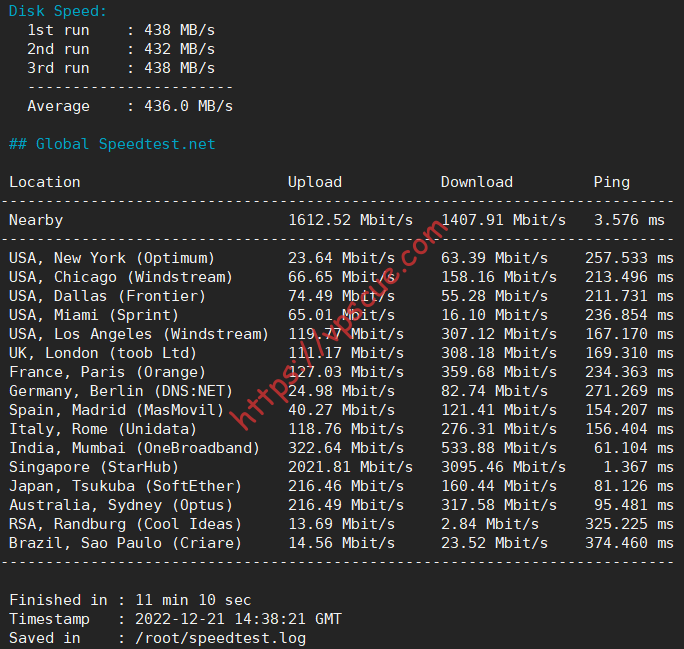This screenshot has height=649, width=684.
Task: Click Paris download 359.68 Mbit/s
Action: tap(499, 372)
